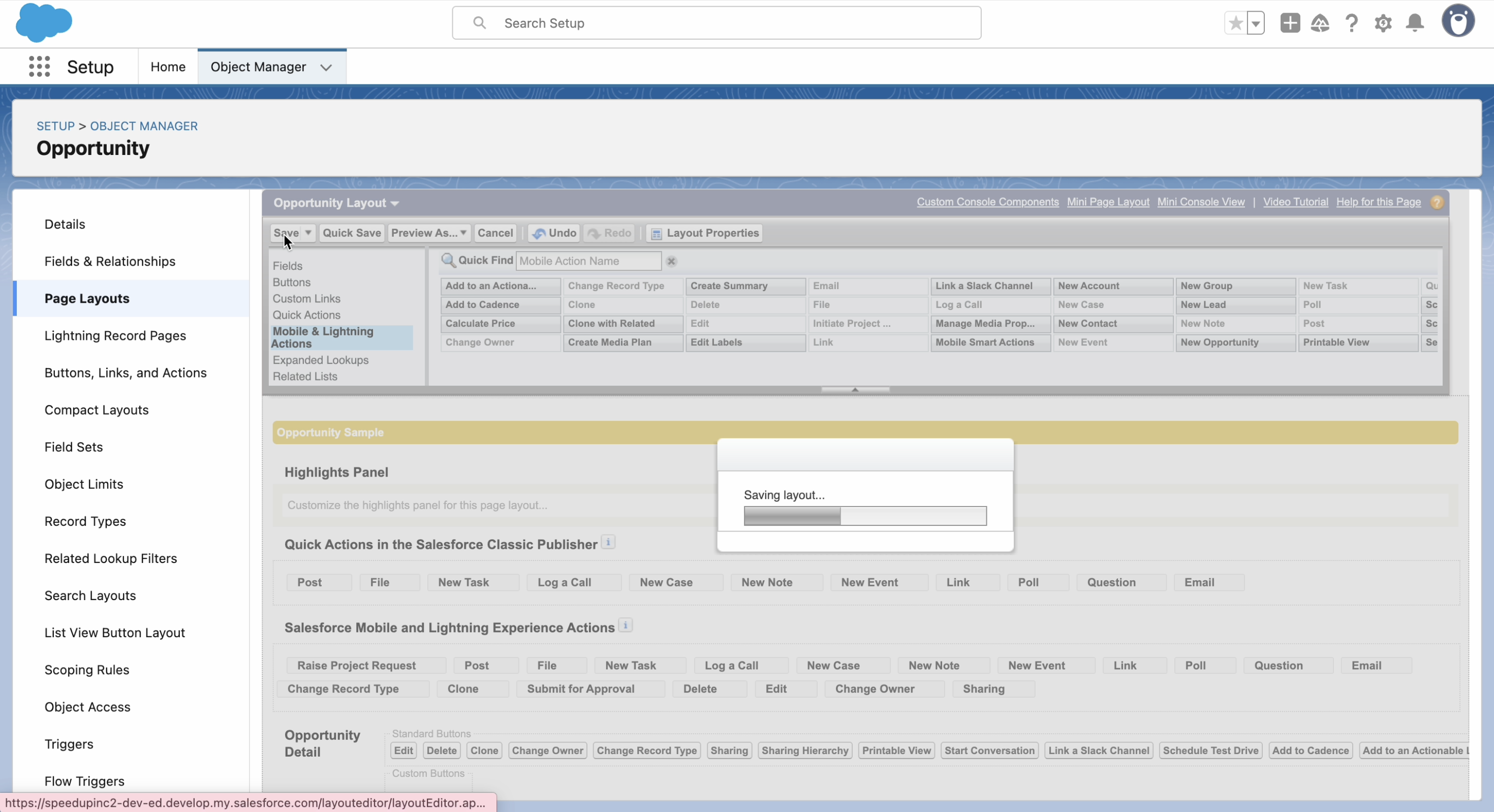Open the Notifications bell
Screen dimensions: 1494x812
(1415, 23)
